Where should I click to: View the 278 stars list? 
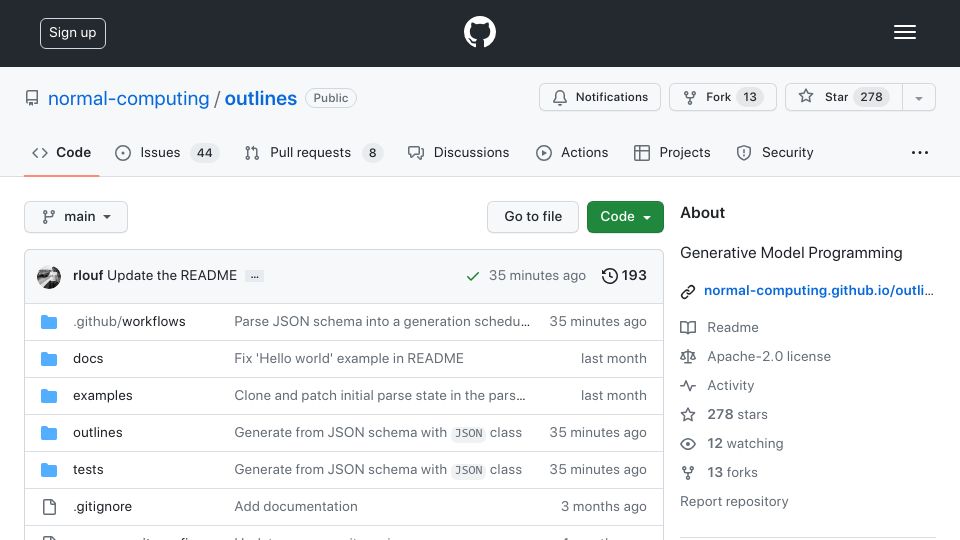click(x=737, y=414)
